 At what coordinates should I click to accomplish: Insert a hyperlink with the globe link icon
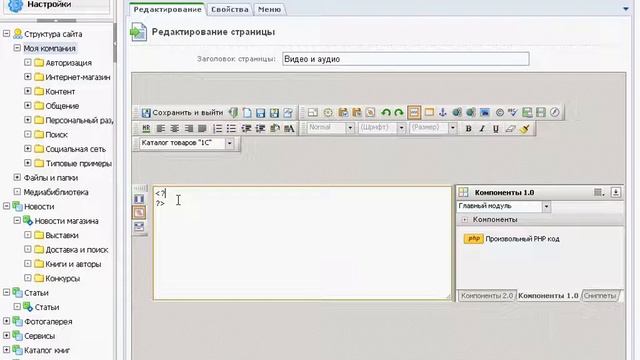click(457, 112)
